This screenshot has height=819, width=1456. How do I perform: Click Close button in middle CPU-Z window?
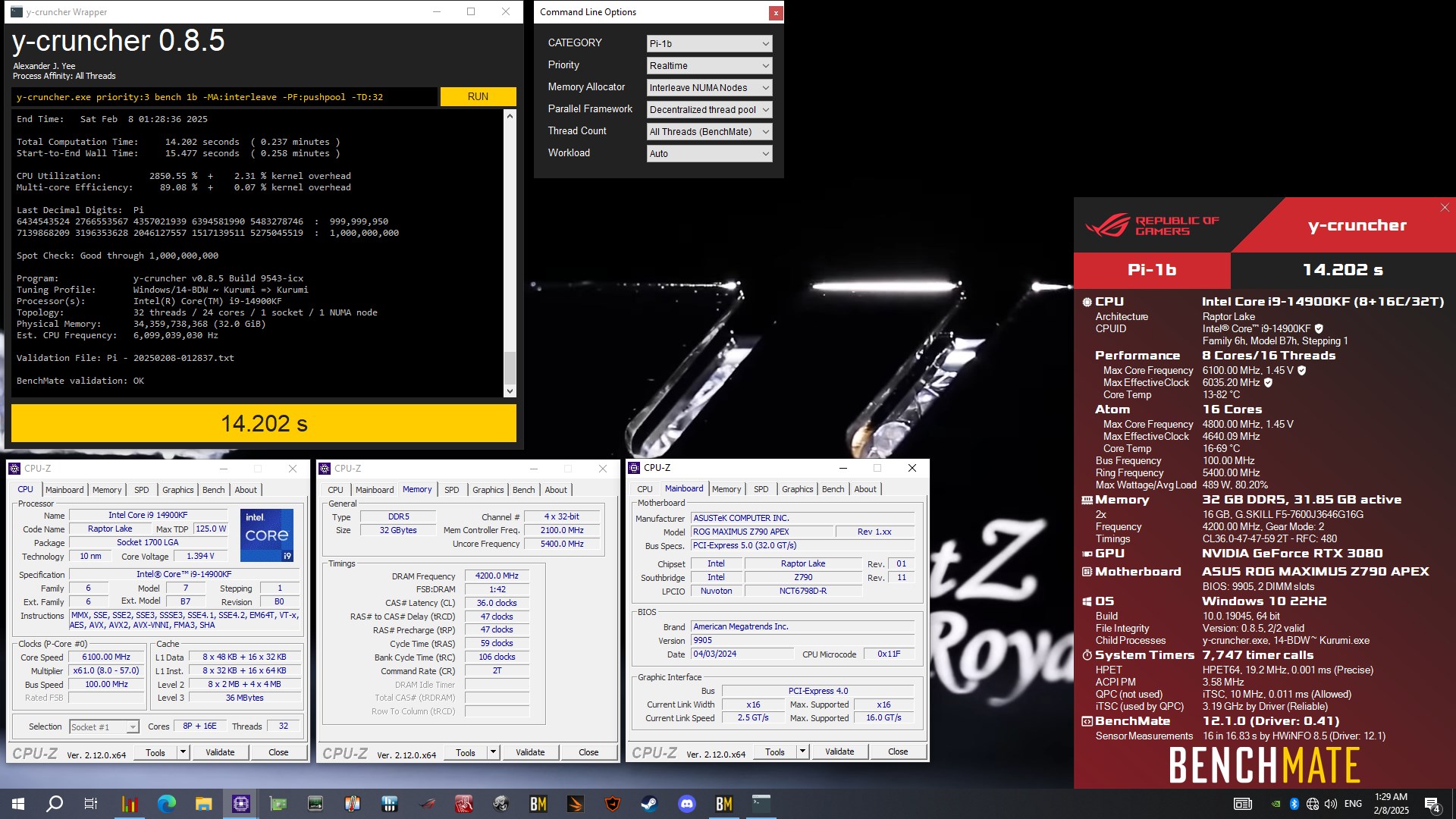click(x=588, y=752)
